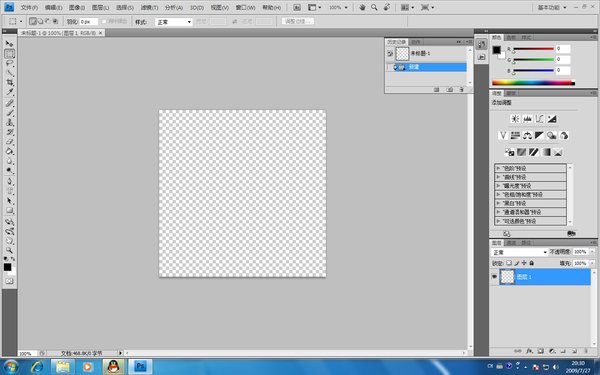
Task: Set history brush source on 未标题-1 snapshot
Action: pos(390,54)
